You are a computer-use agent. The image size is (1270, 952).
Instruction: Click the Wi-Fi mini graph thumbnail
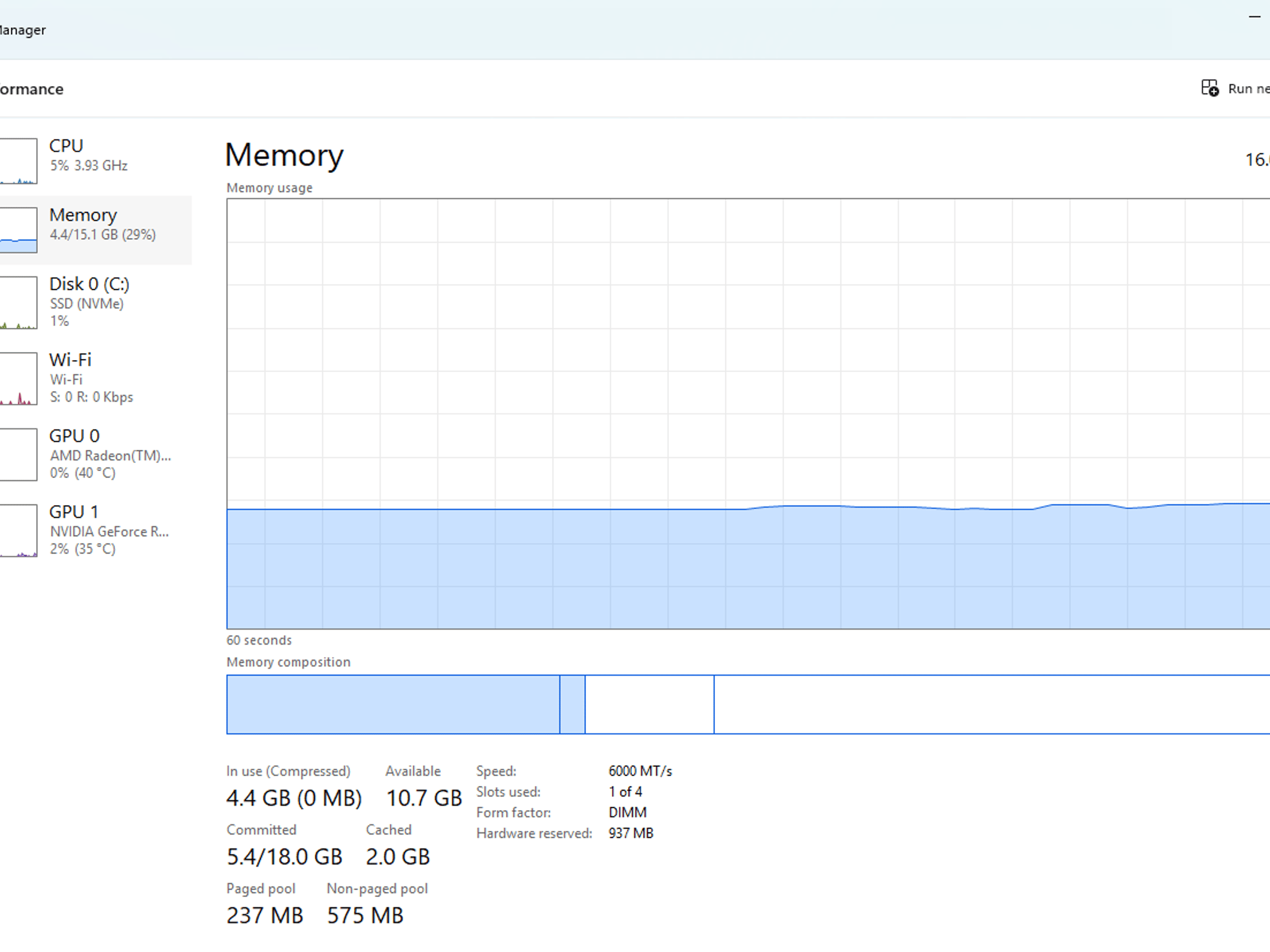click(x=18, y=379)
